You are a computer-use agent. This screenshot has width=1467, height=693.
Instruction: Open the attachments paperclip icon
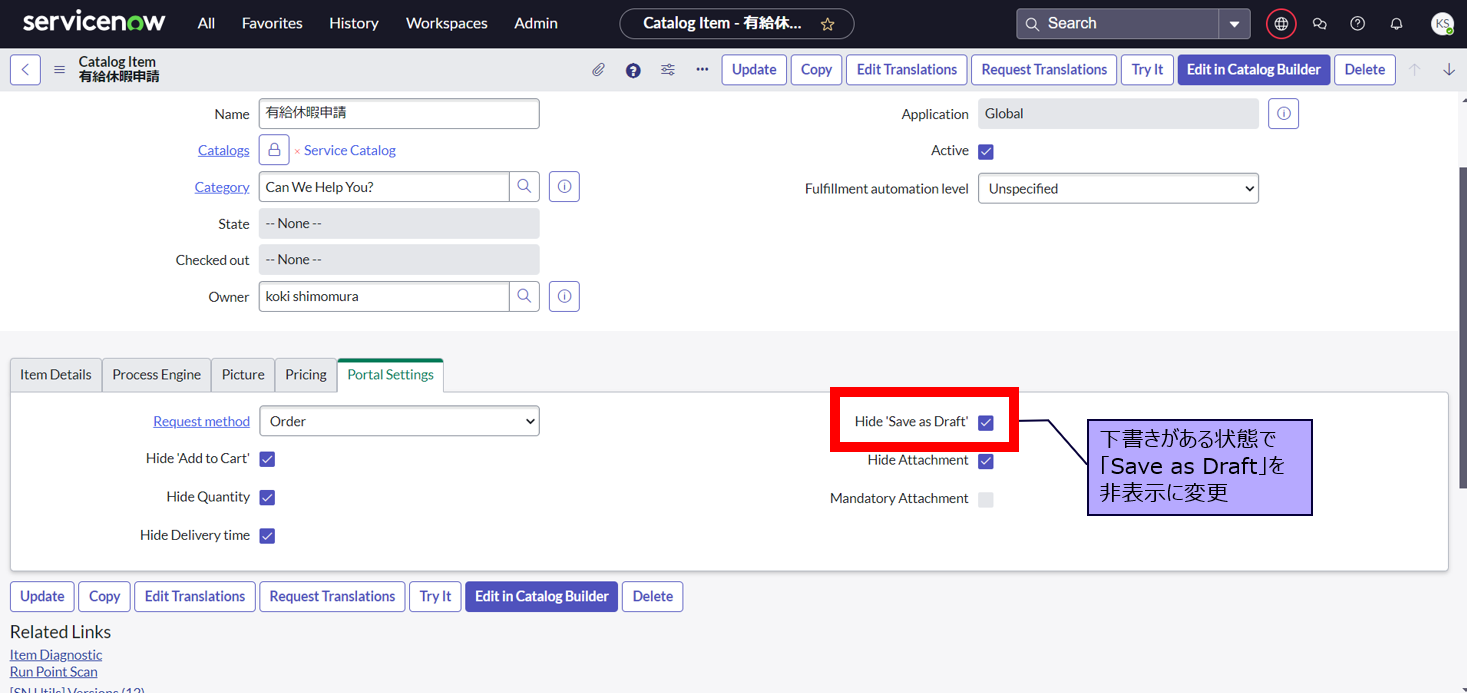pos(598,70)
